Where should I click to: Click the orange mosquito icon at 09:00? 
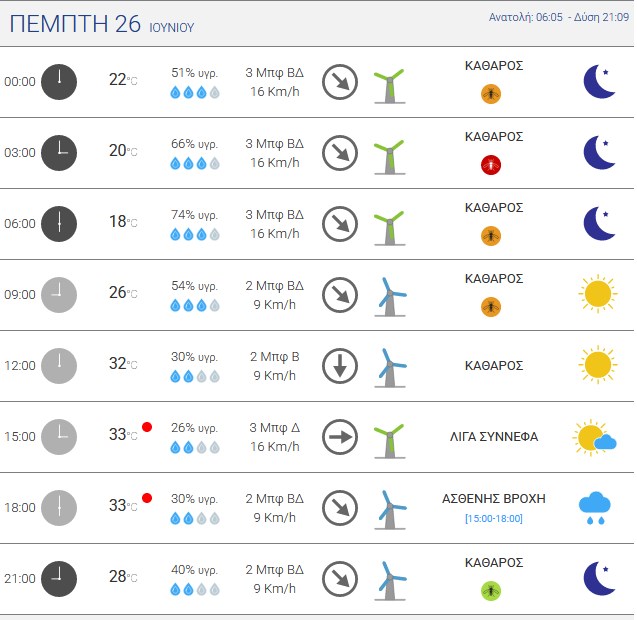491,307
